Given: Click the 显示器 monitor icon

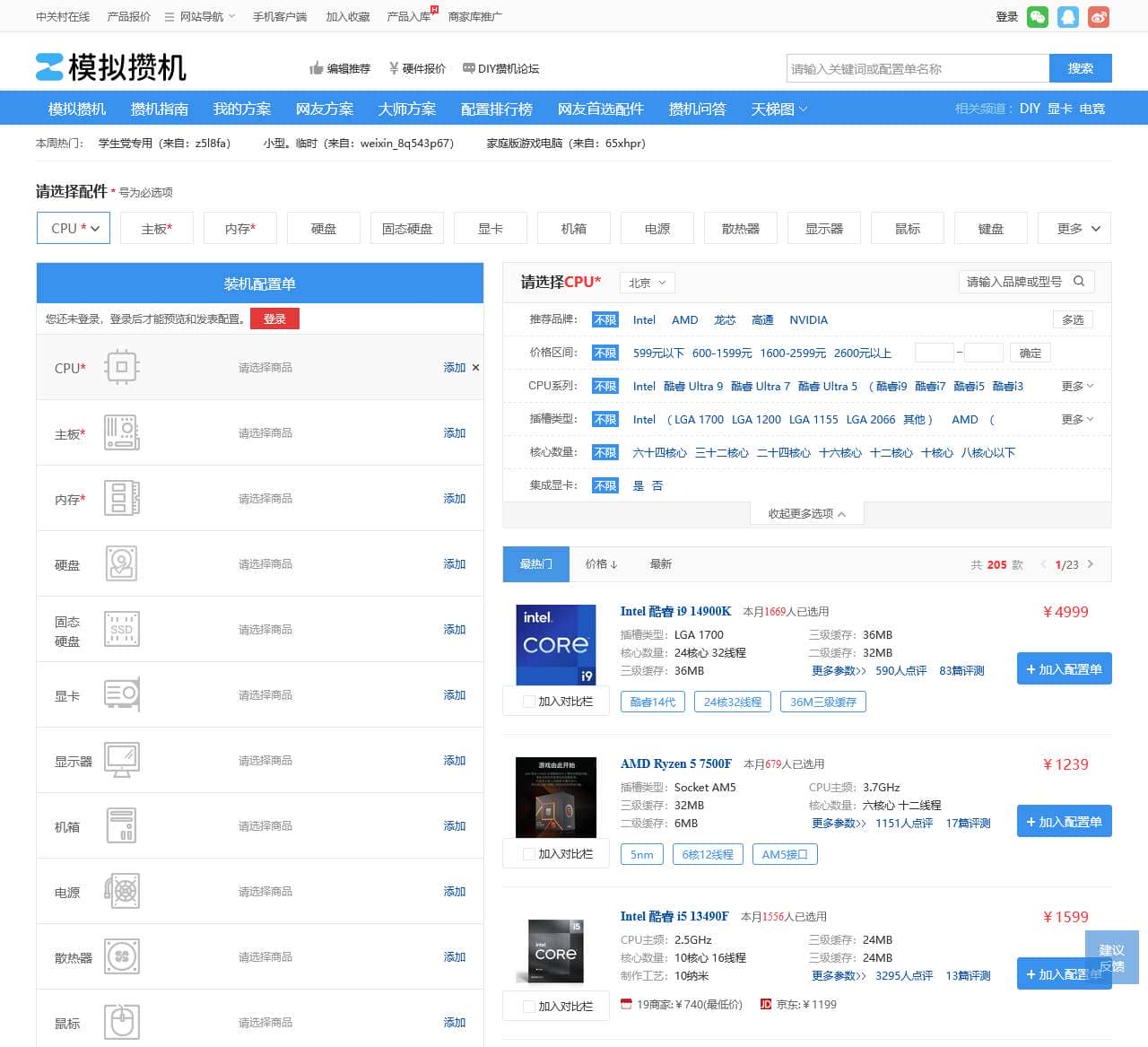Looking at the screenshot, I should (122, 760).
